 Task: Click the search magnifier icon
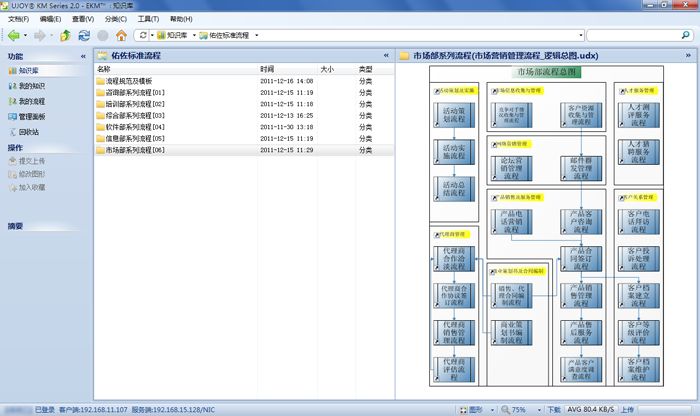[686, 35]
